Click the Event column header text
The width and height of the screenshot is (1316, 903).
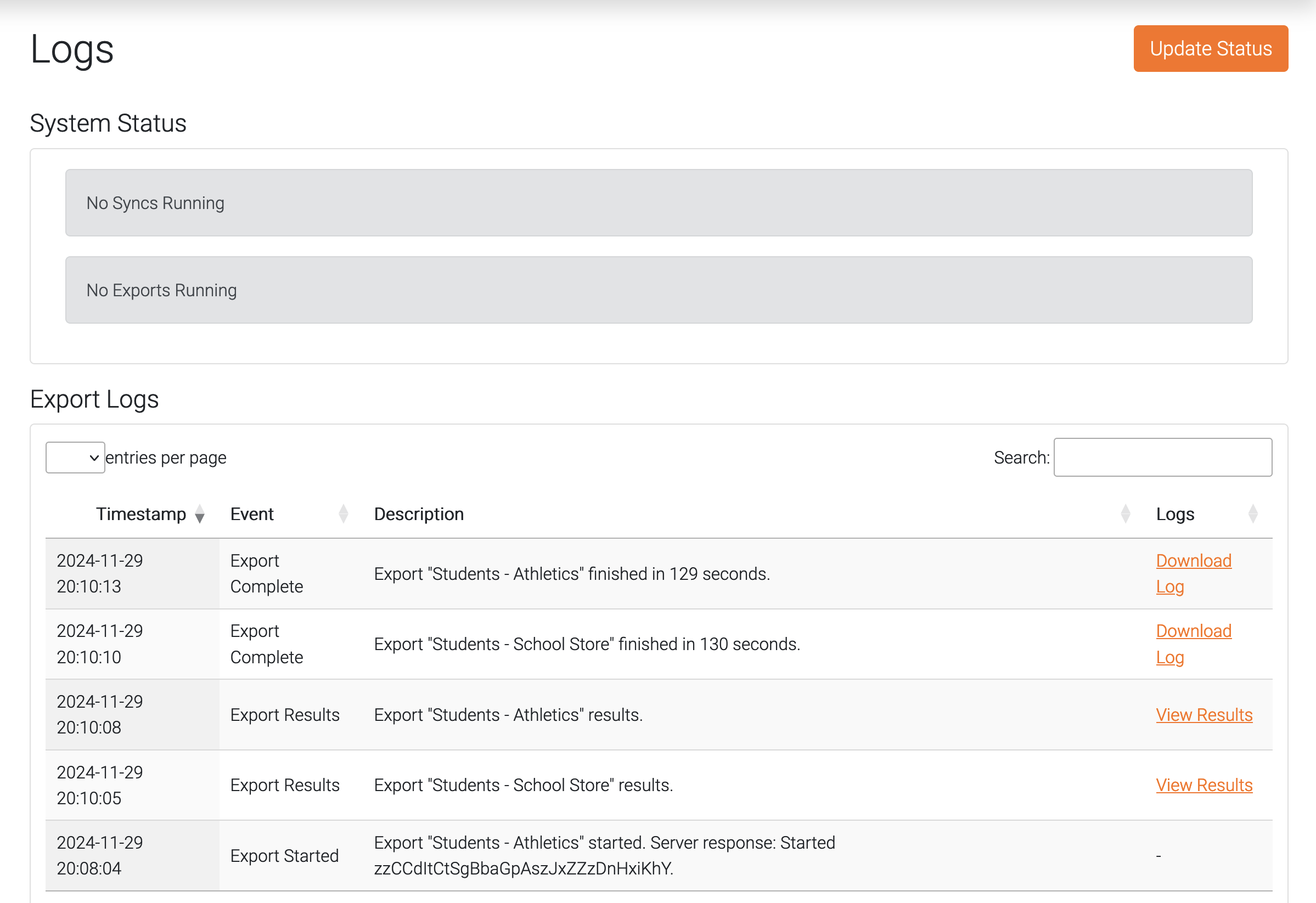252,514
